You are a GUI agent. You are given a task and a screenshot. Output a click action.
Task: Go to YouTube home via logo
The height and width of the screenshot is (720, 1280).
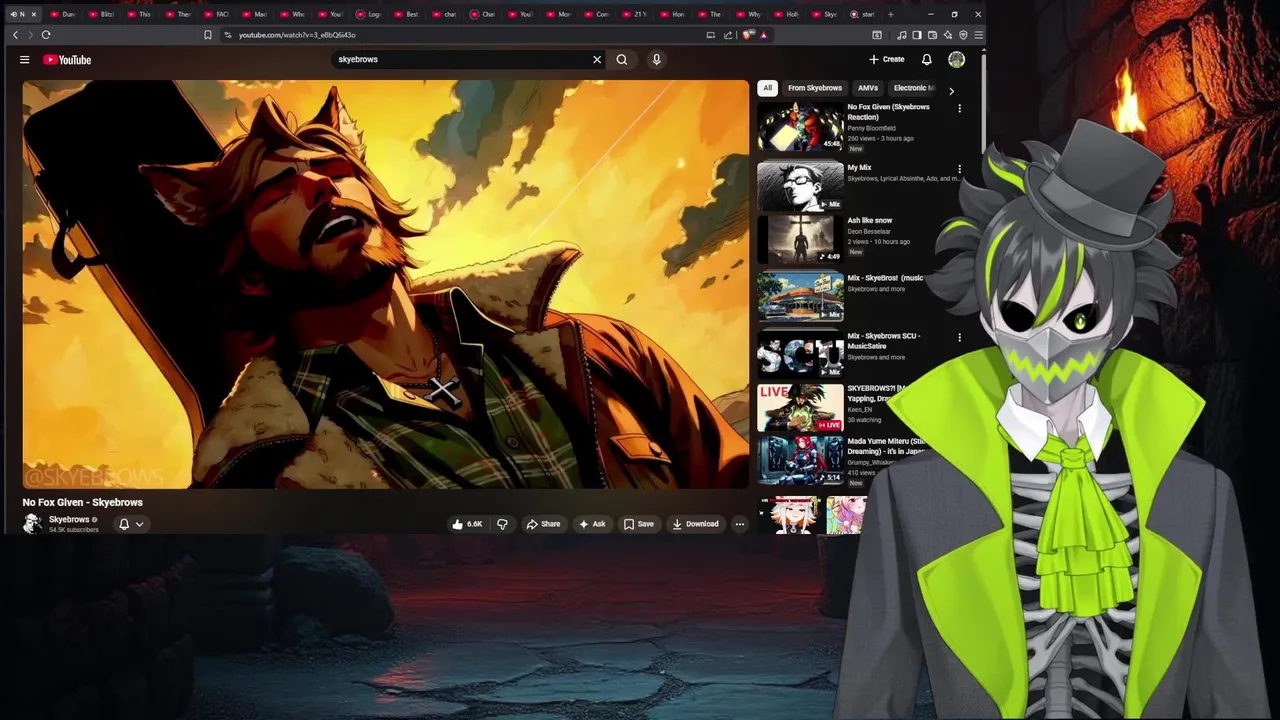click(x=67, y=60)
